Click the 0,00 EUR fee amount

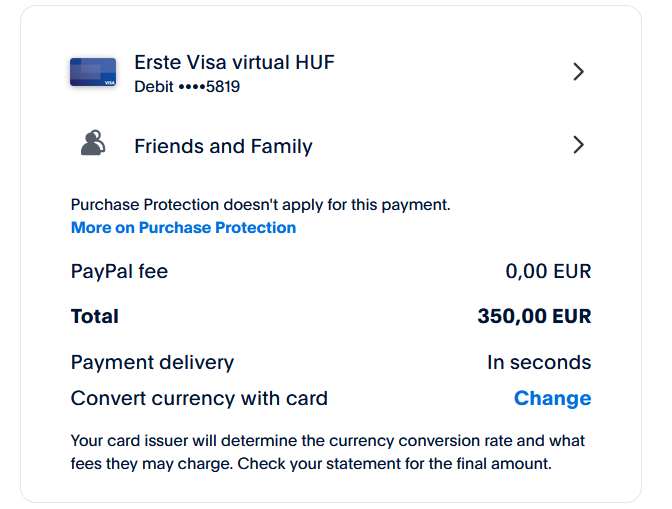(x=548, y=271)
